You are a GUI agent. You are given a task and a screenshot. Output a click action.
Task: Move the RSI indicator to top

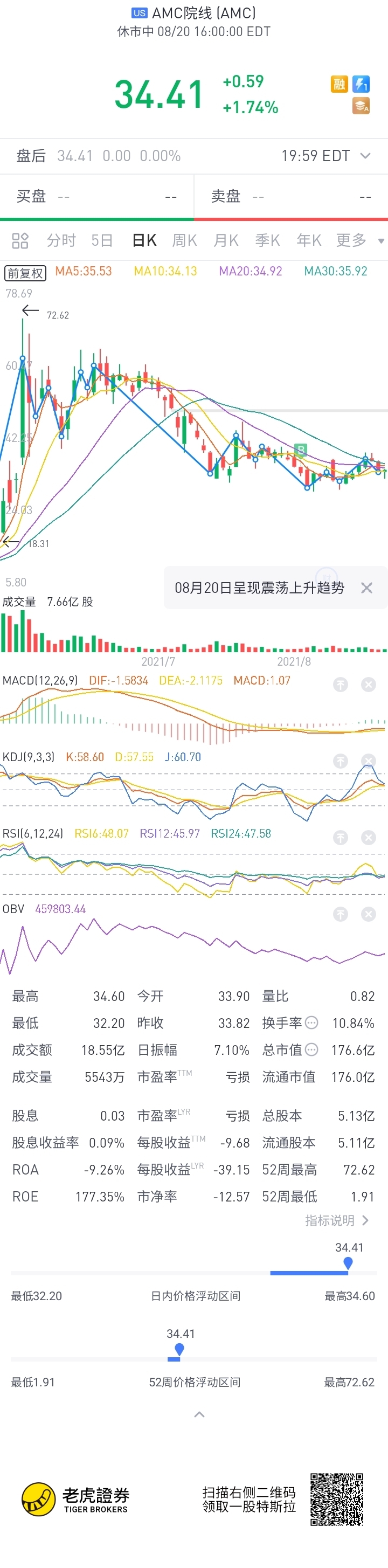[x=341, y=838]
